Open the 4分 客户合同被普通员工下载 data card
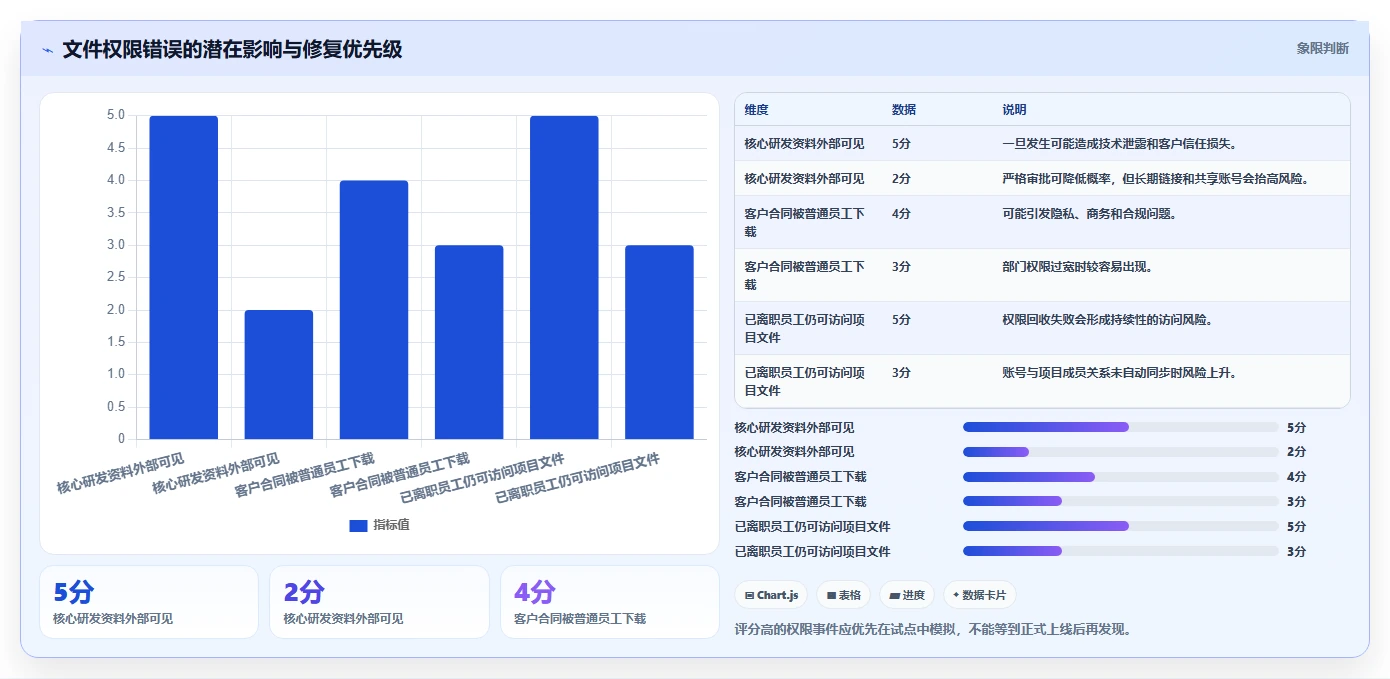Viewport: 1390px width, 679px height. (610, 602)
